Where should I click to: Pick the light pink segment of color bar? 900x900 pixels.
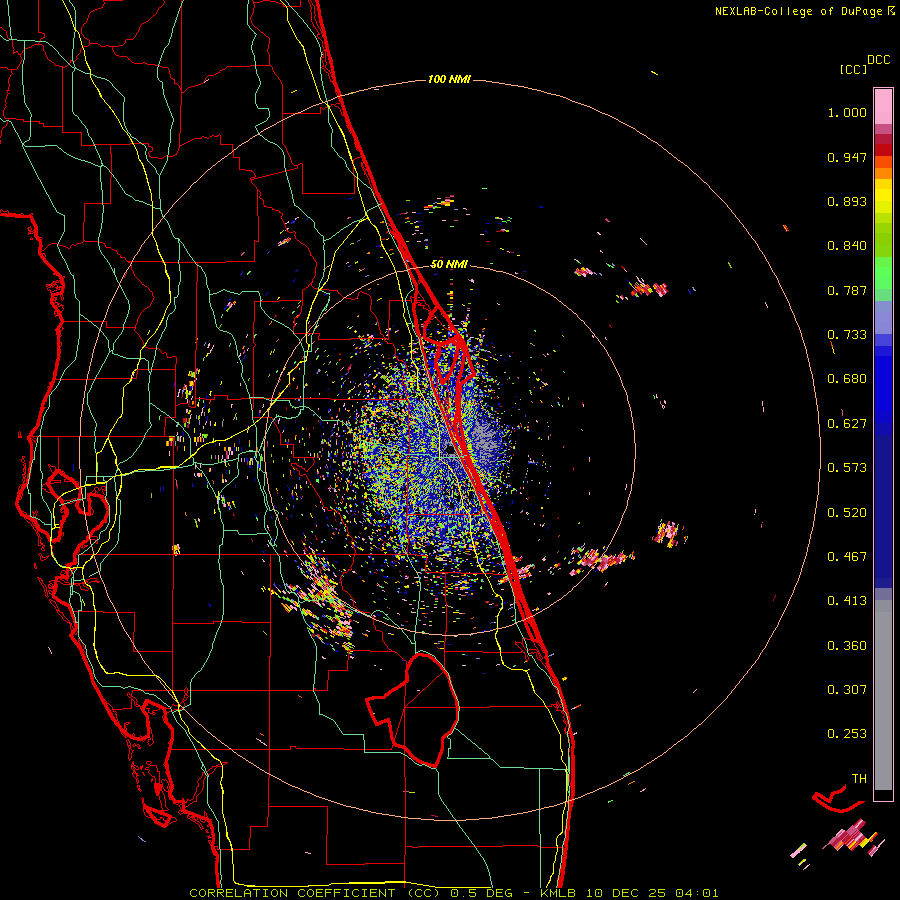click(883, 106)
